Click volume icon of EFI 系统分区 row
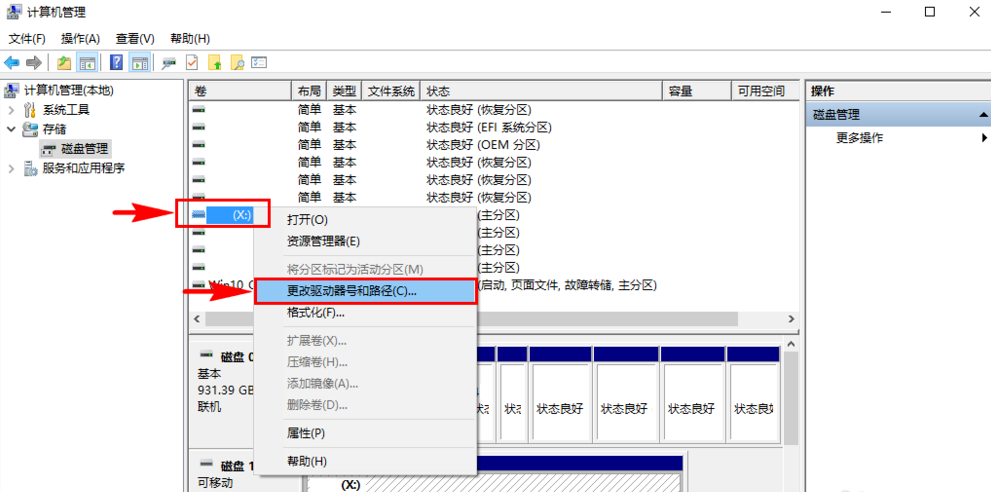Image resolution: width=991 pixels, height=492 pixels. click(199, 128)
